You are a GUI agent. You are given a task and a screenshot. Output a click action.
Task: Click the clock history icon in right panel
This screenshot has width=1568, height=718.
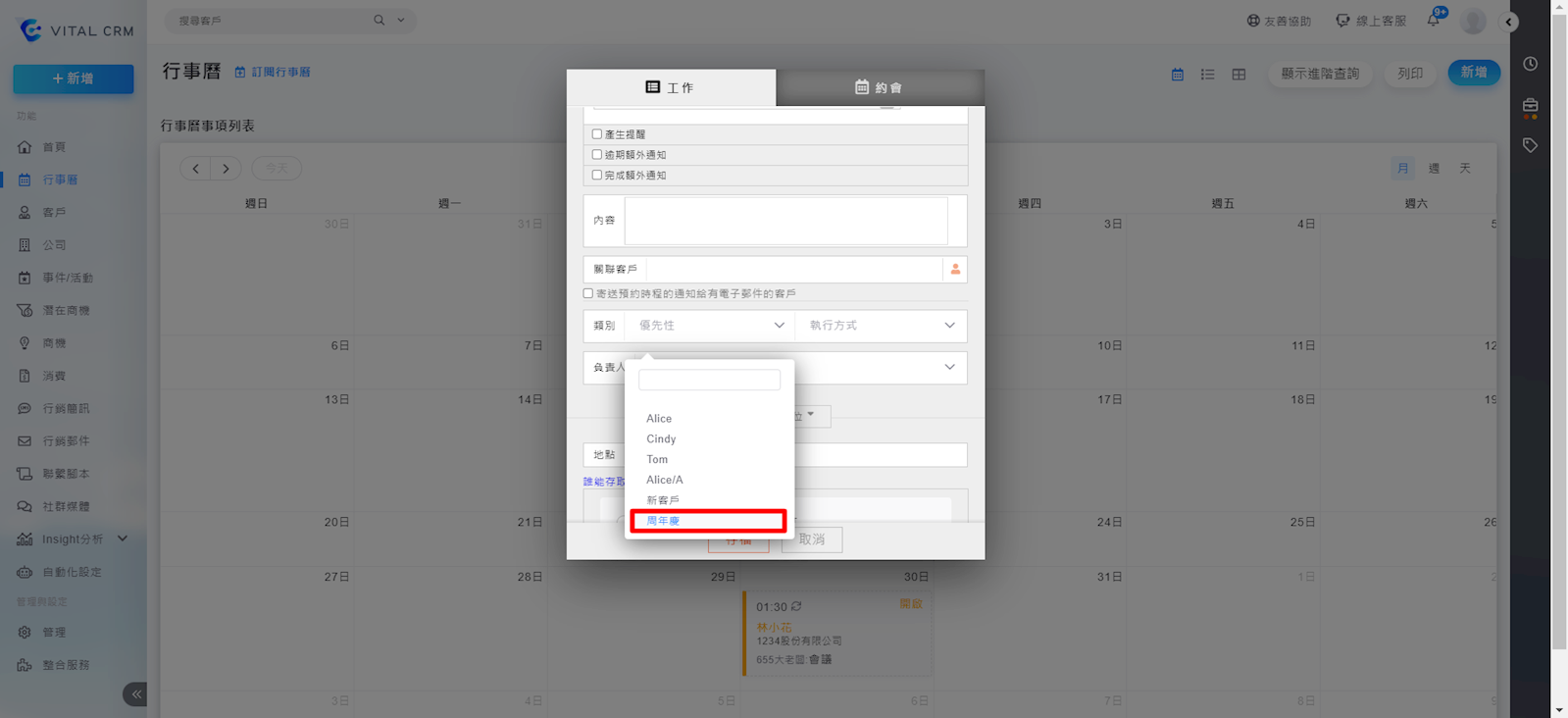(x=1530, y=64)
